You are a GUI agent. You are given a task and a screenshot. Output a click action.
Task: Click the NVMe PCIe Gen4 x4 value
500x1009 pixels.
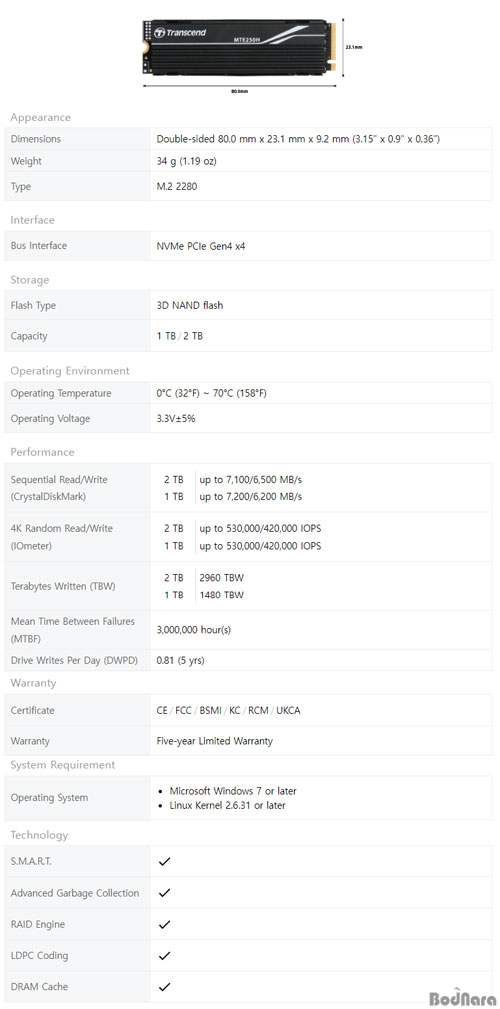[201, 246]
